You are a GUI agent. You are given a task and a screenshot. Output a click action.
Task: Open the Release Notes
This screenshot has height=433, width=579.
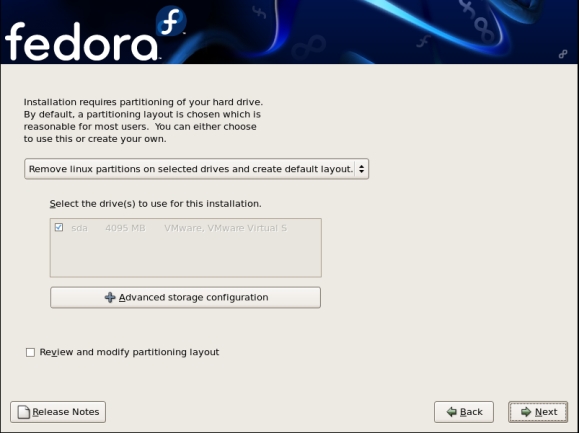(x=58, y=412)
